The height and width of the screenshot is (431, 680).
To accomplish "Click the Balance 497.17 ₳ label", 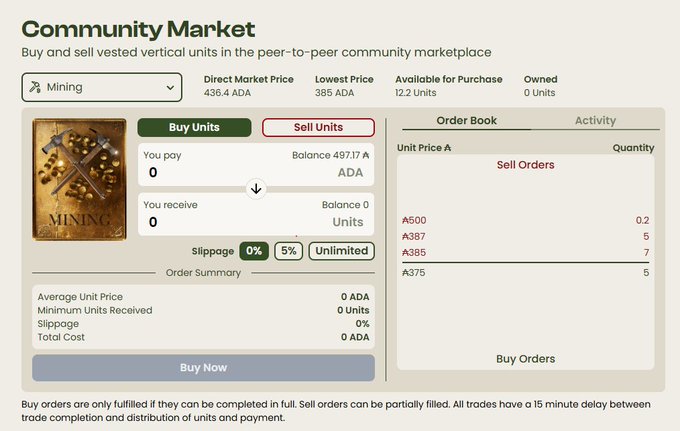I will coord(330,155).
